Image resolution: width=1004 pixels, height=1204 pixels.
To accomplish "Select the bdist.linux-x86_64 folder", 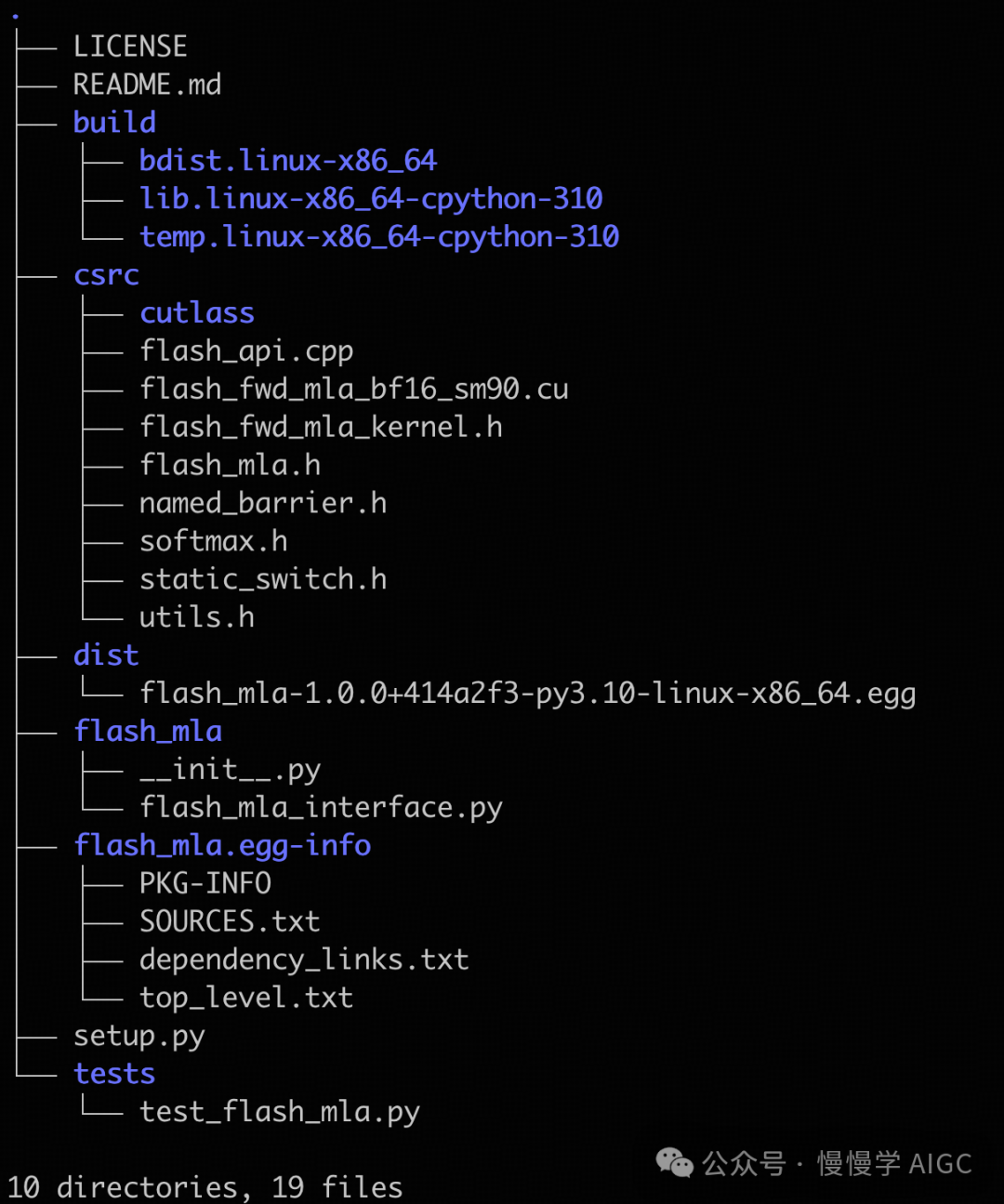I will coord(287,161).
